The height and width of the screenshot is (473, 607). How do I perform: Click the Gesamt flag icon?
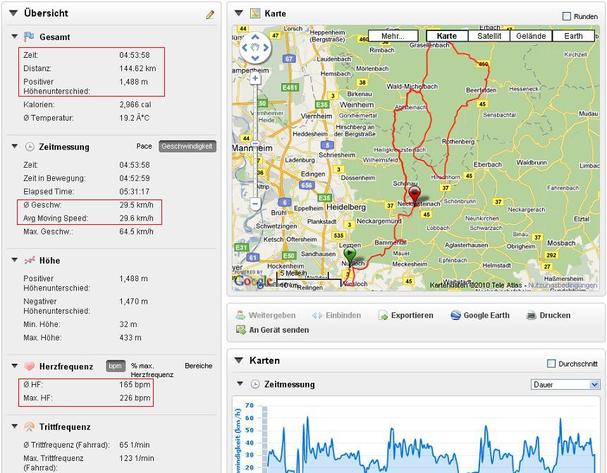tap(29, 37)
